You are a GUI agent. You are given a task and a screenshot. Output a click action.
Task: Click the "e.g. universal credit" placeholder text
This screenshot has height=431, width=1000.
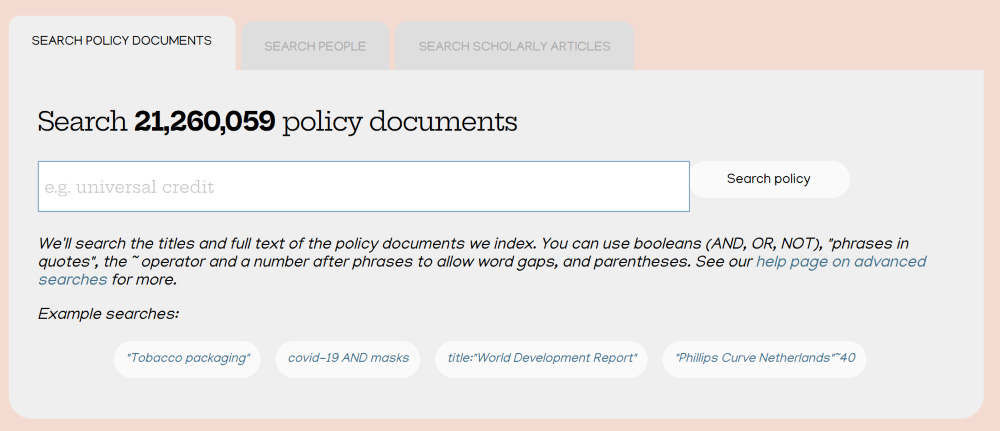[130, 187]
